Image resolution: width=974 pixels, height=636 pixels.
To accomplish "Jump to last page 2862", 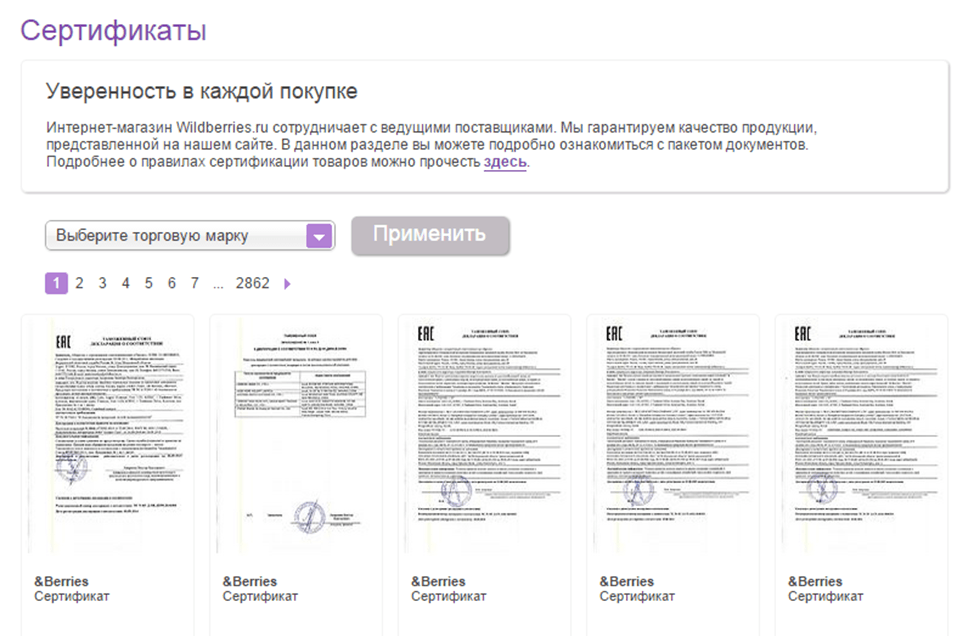I will point(252,284).
